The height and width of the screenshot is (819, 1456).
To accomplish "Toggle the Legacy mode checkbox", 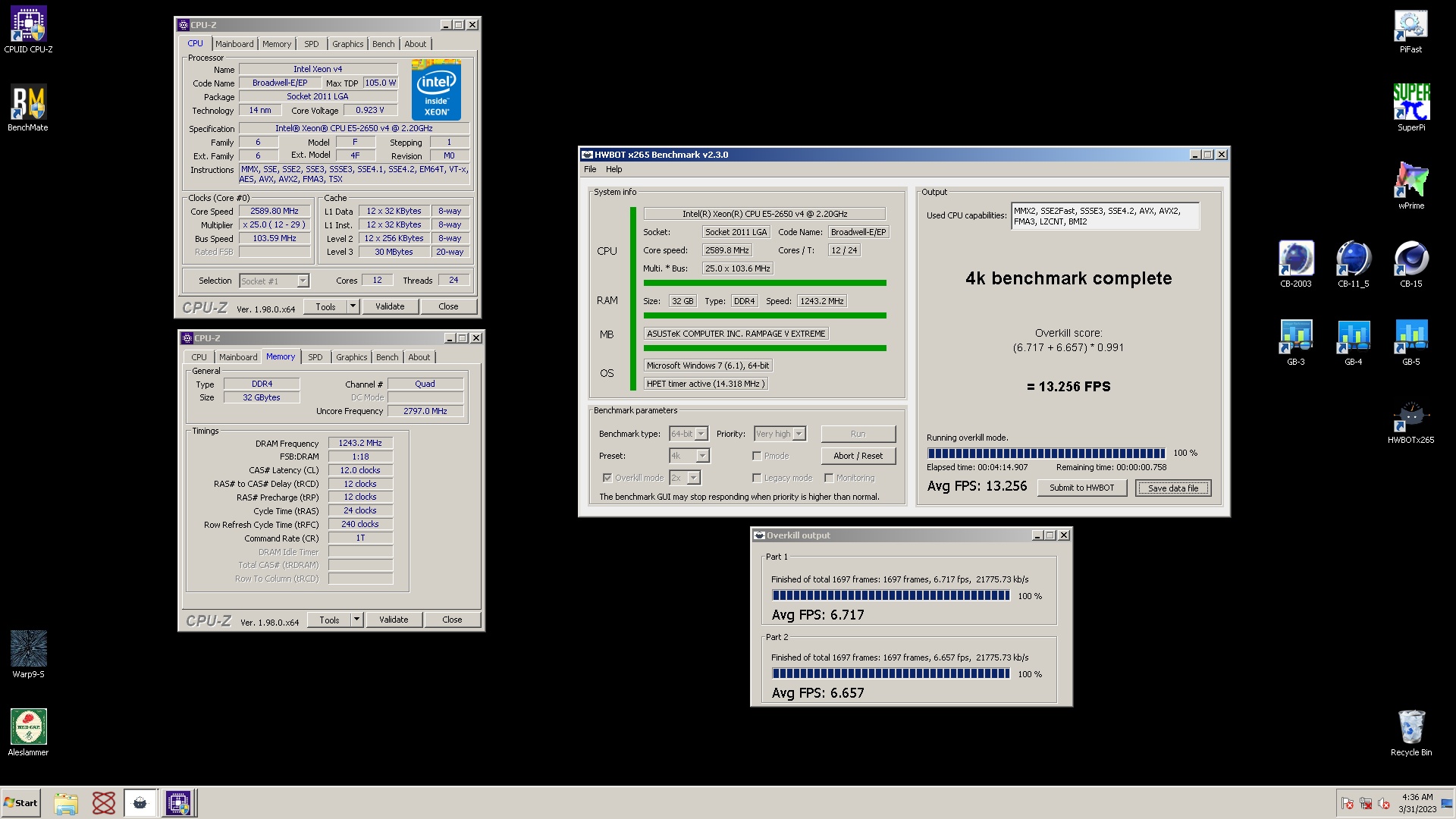I will point(757,478).
